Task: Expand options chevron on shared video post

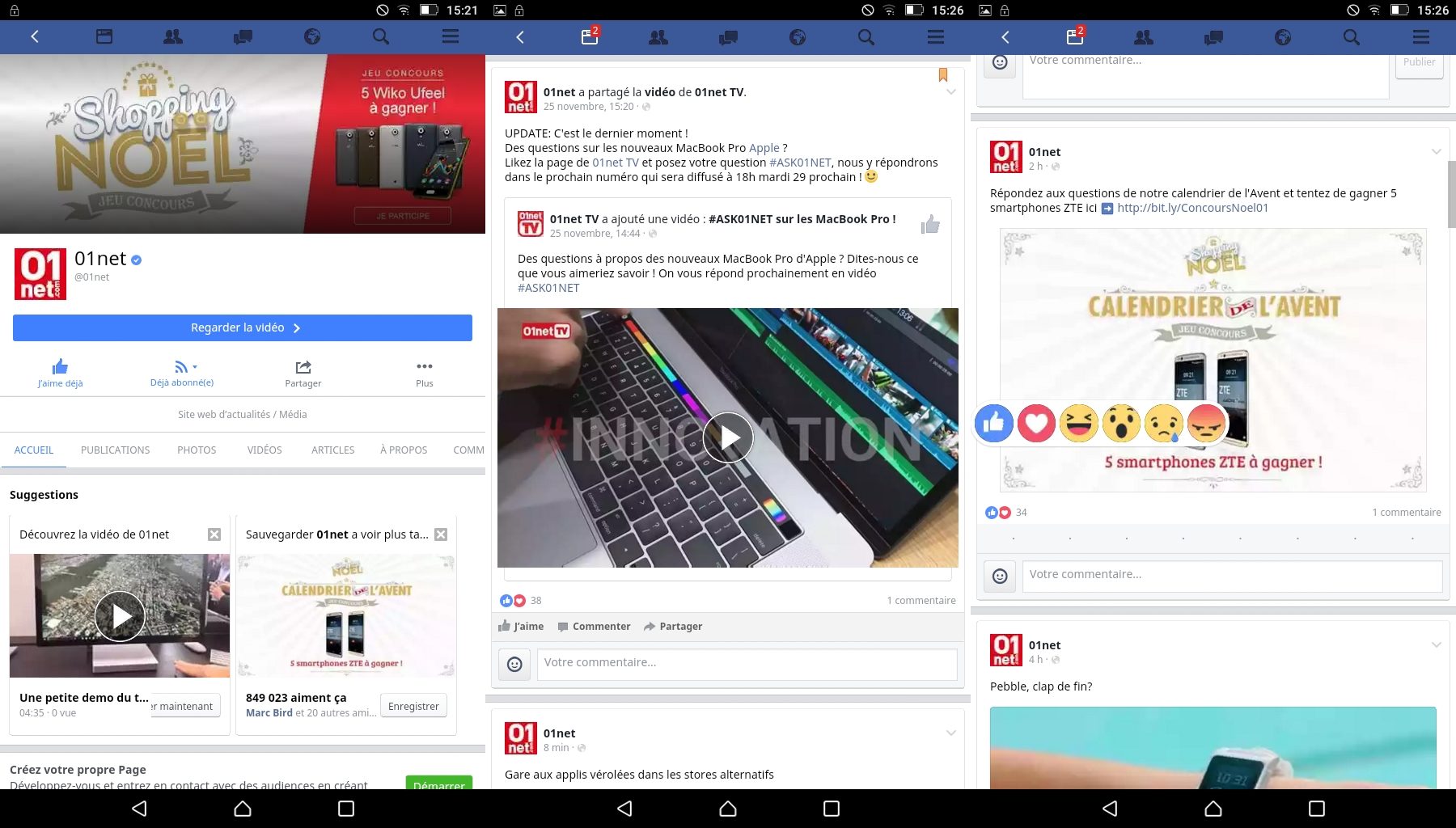Action: click(x=951, y=92)
